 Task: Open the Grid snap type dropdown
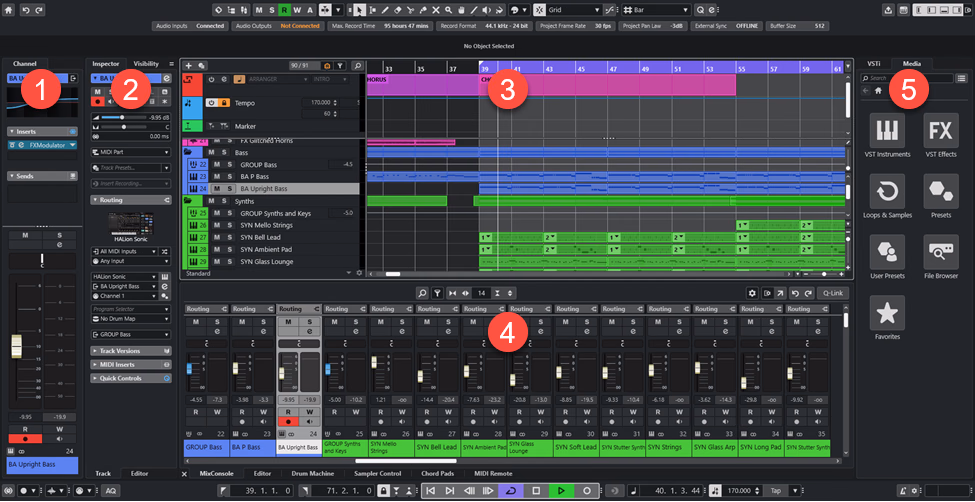coord(575,10)
